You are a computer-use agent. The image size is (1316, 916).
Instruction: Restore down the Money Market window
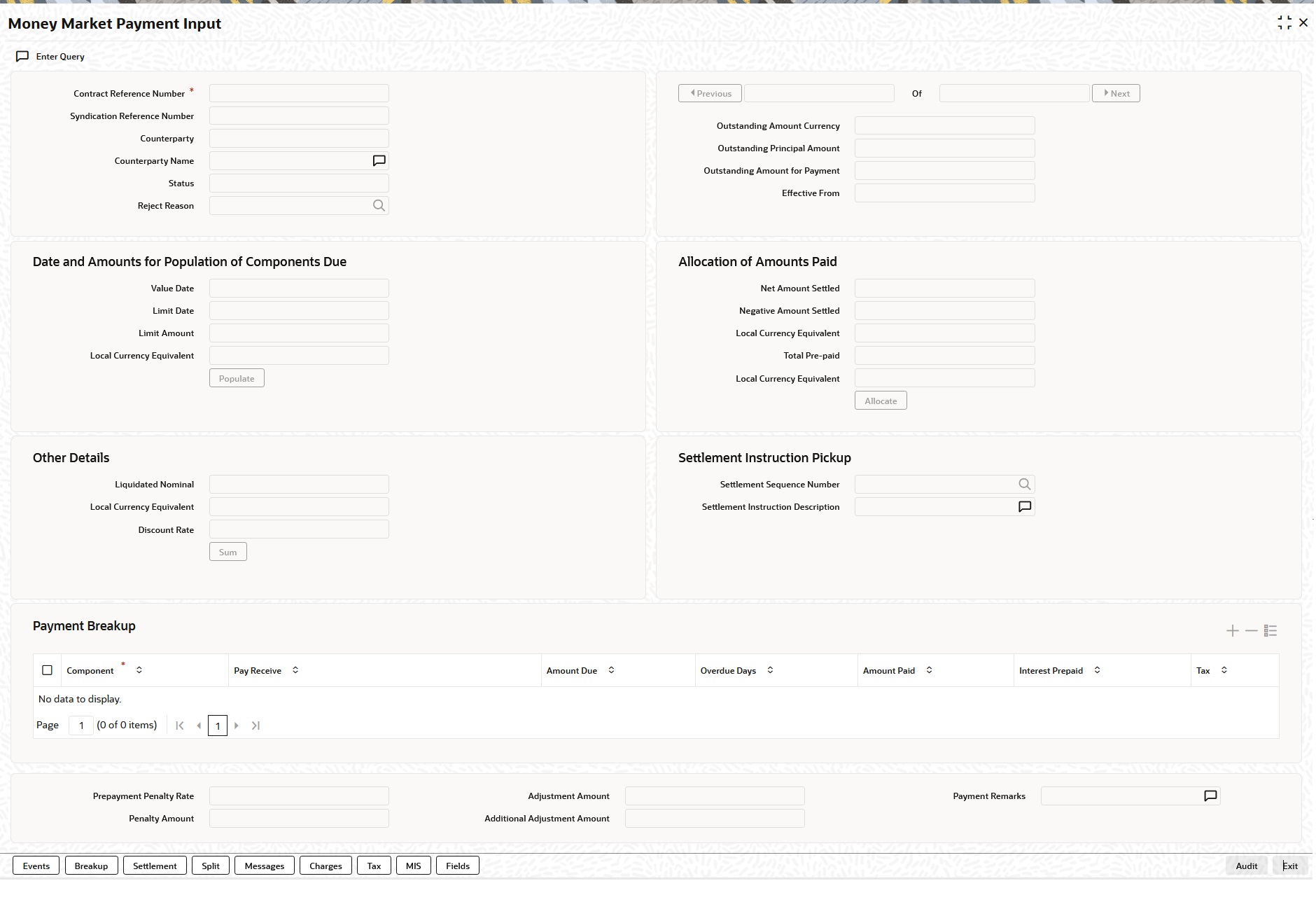point(1284,23)
